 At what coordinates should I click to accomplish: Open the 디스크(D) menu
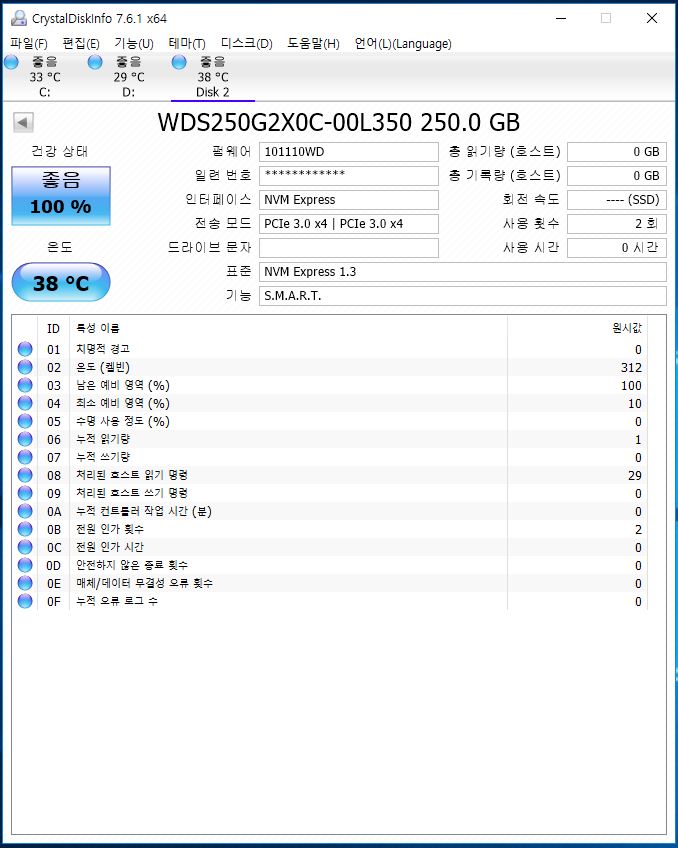click(246, 43)
